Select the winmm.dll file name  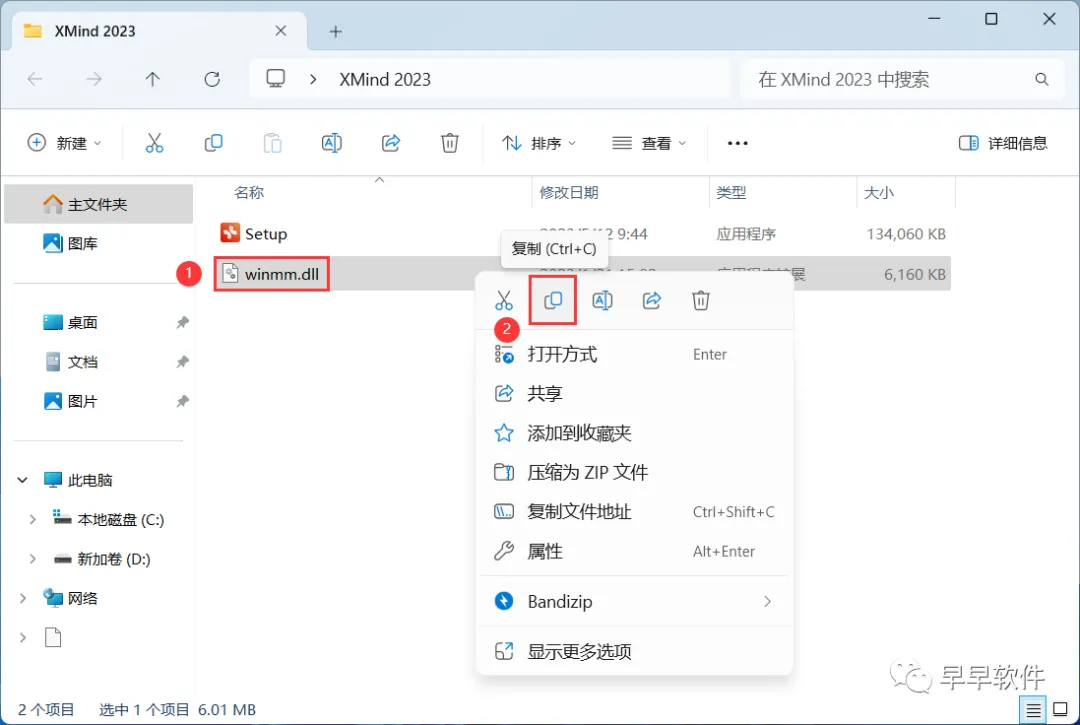point(282,274)
